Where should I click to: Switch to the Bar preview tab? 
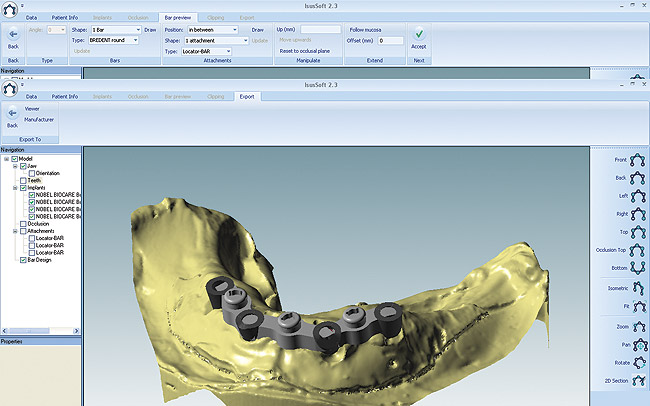179,18
